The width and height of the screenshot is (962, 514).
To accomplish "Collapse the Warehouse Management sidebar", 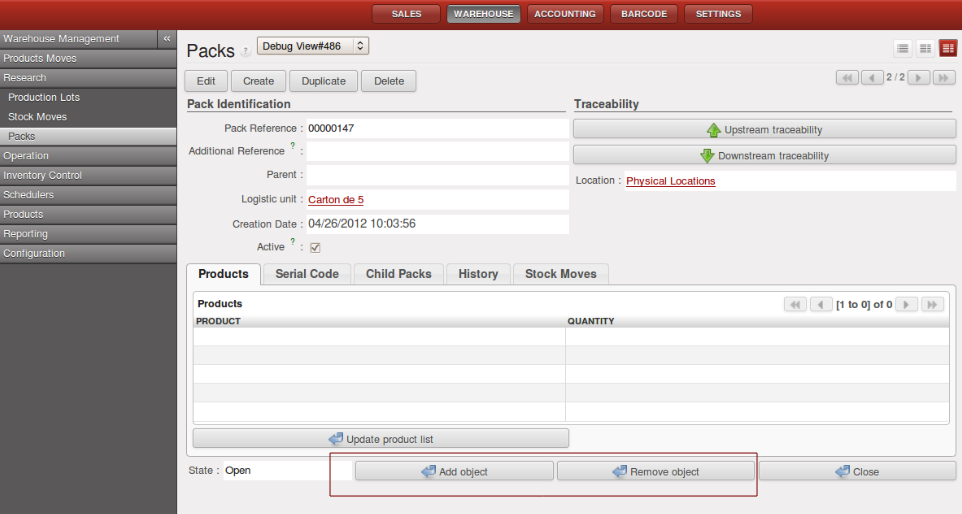I will click(x=167, y=39).
